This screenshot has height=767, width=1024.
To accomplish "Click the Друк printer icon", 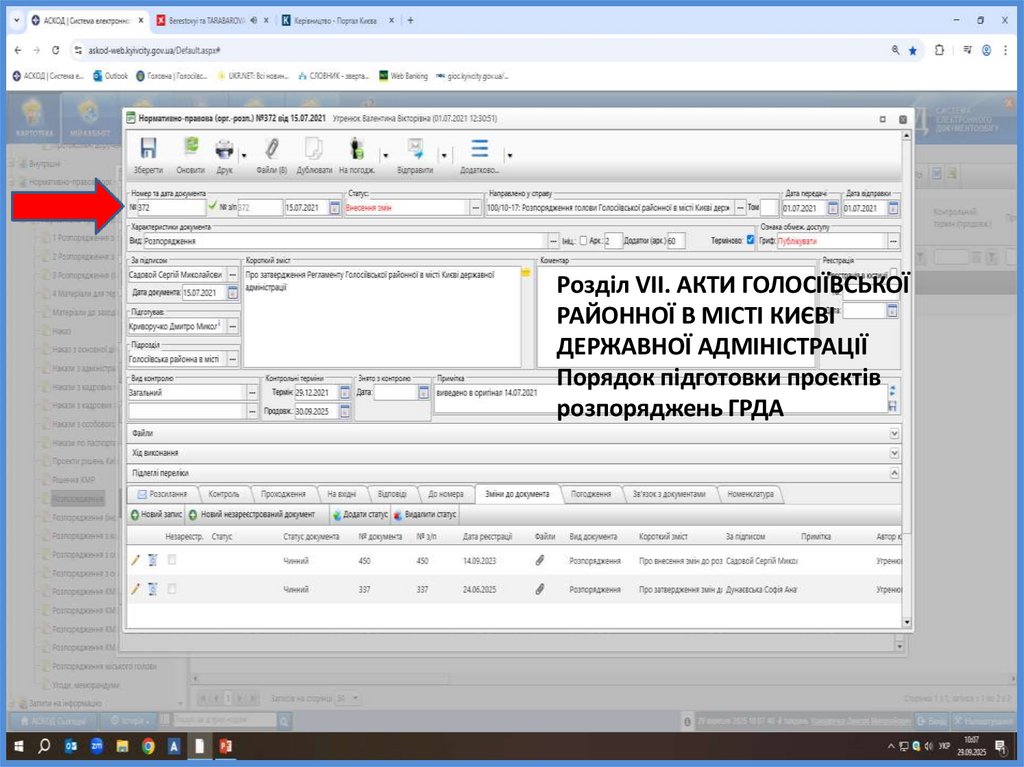I will (x=224, y=151).
